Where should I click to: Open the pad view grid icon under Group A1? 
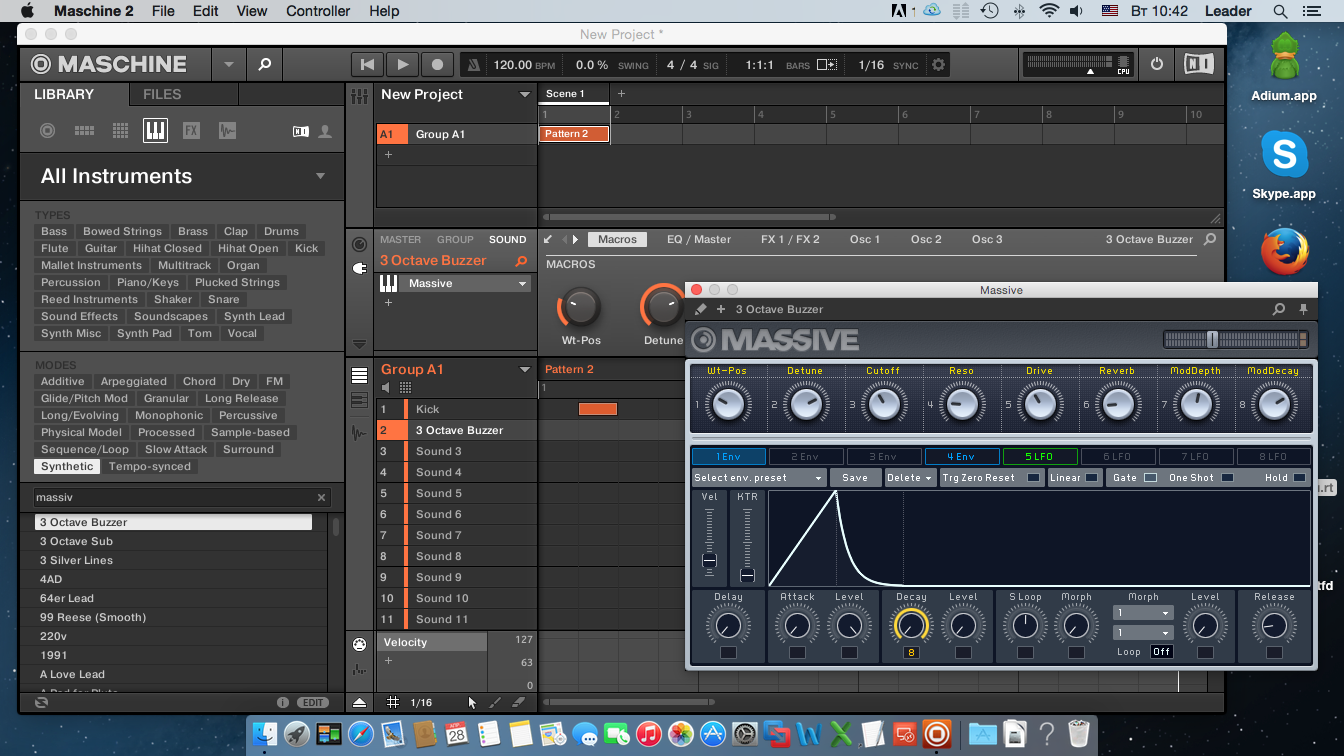coord(405,388)
